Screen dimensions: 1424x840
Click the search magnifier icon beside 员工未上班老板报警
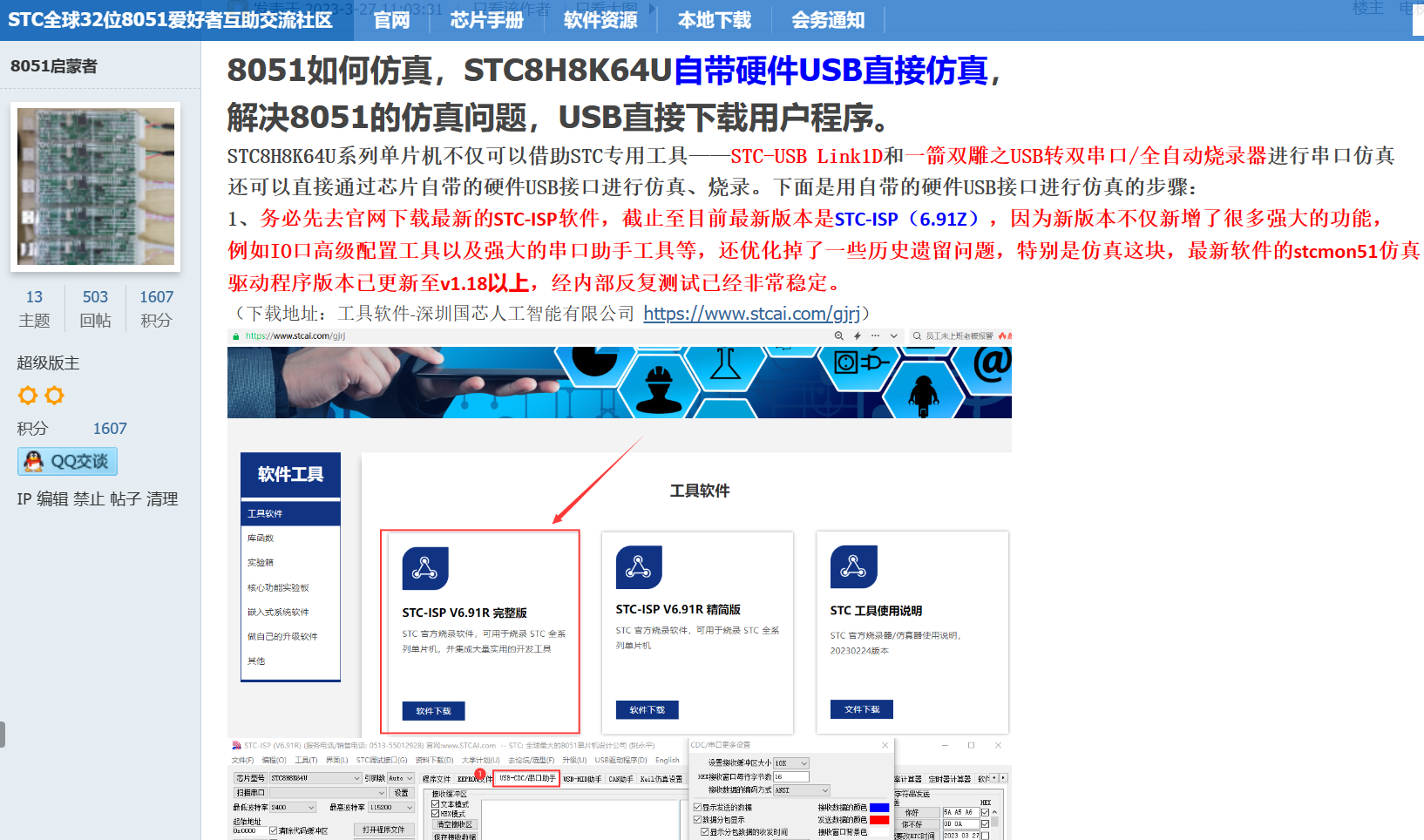(917, 335)
